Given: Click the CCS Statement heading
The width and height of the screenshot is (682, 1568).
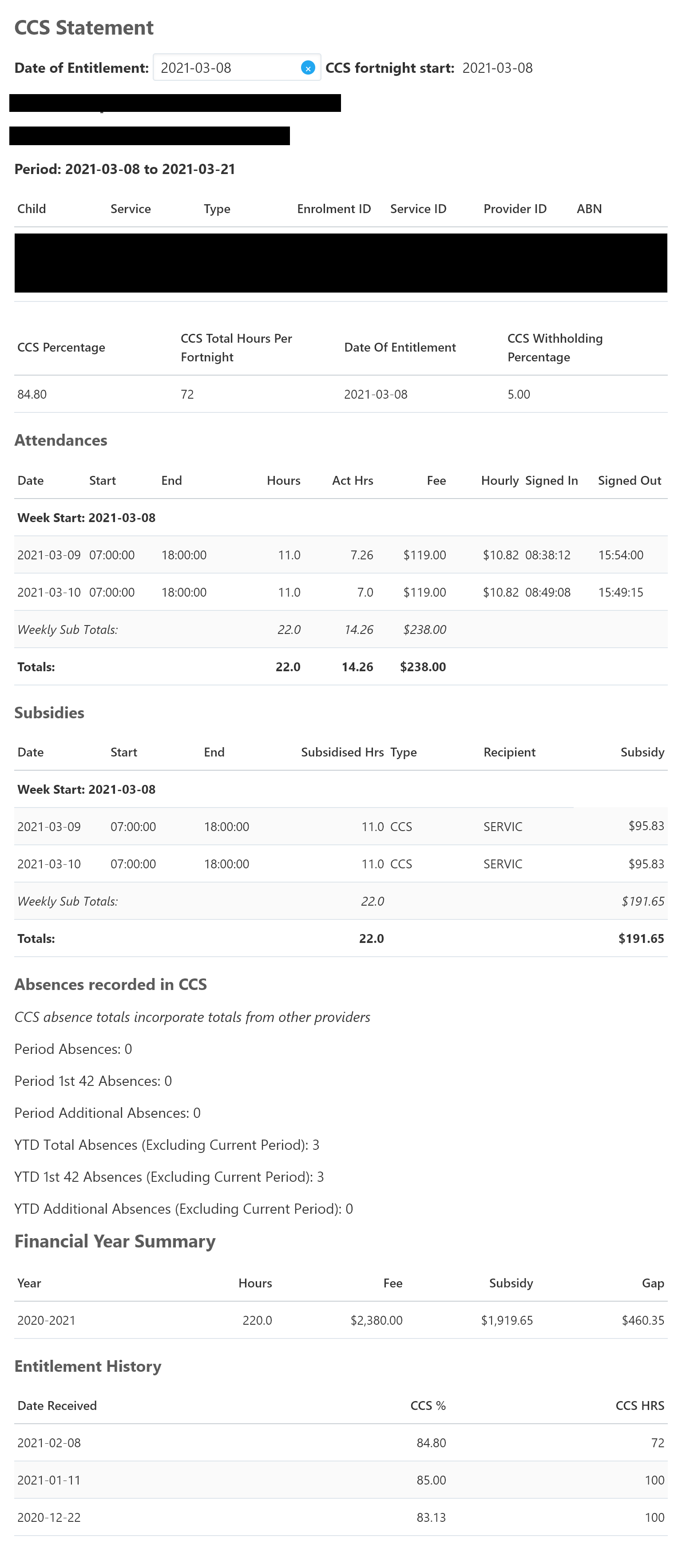Looking at the screenshot, I should [x=84, y=28].
